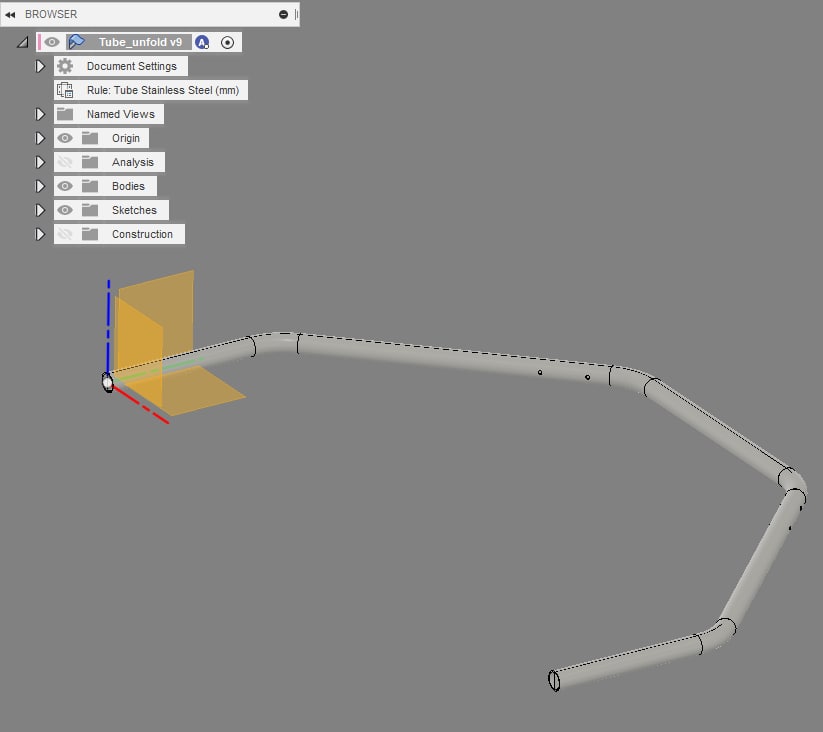Select the Named Views label

click(x=121, y=114)
